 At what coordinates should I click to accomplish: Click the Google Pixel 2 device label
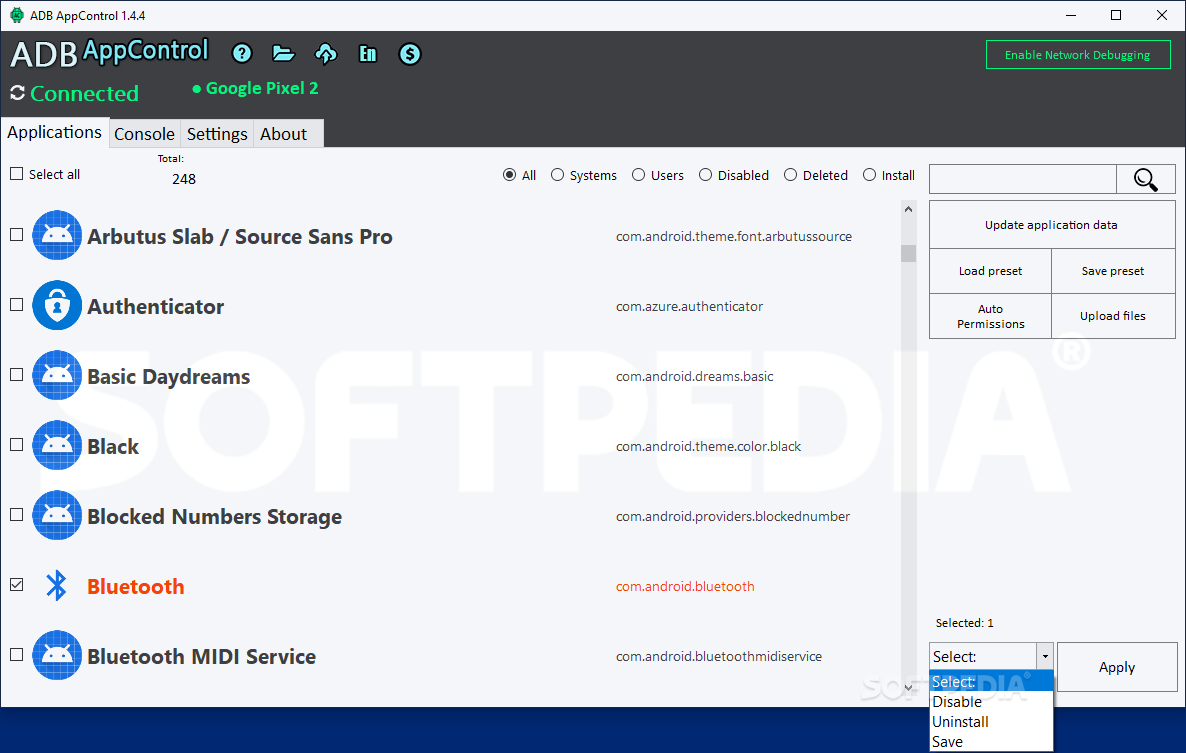[x=262, y=88]
